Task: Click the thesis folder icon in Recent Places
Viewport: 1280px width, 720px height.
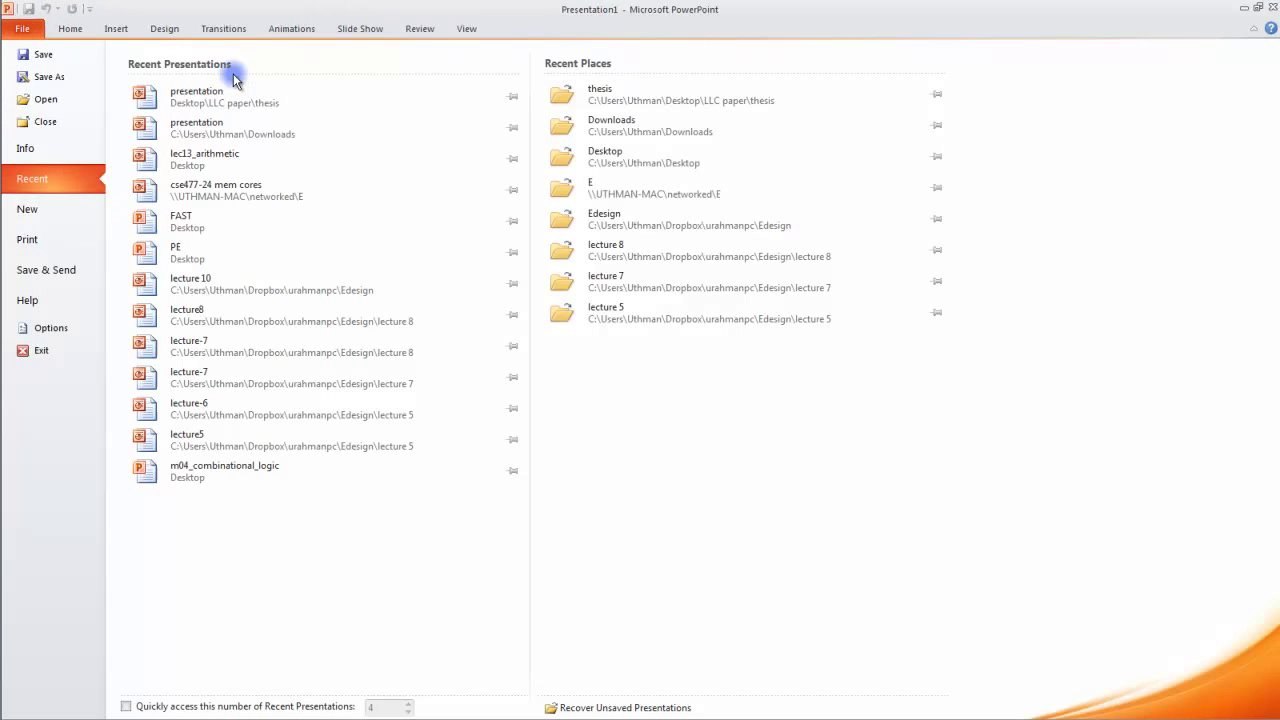Action: [x=562, y=94]
